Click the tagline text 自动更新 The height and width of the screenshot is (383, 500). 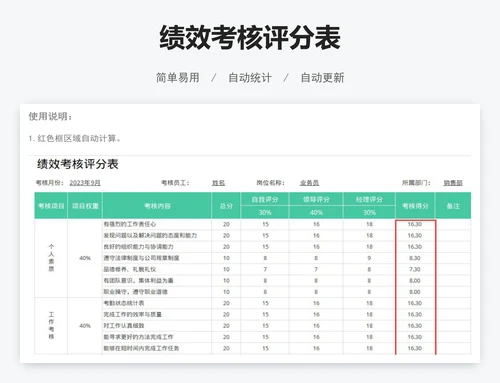click(x=322, y=78)
